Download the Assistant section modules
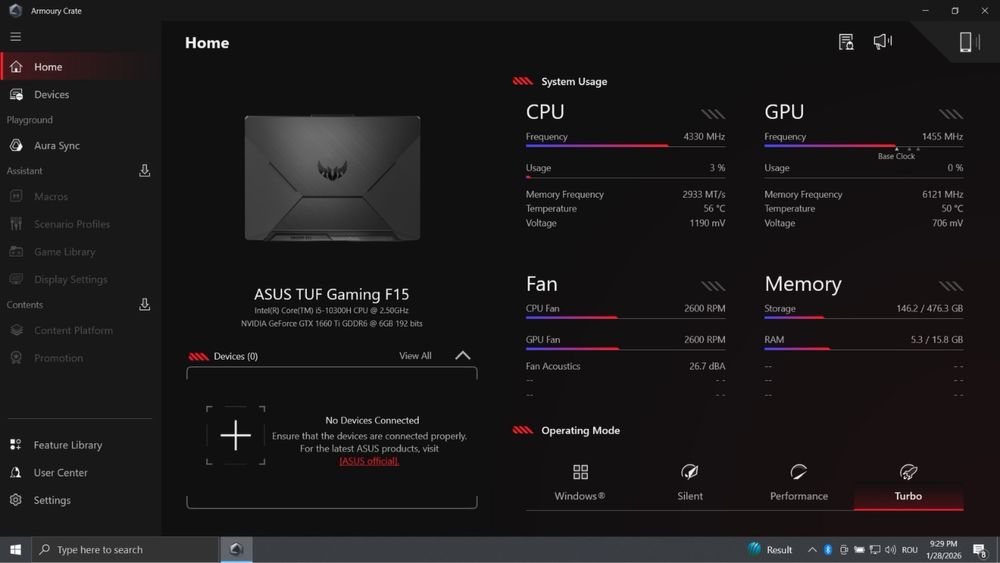 click(145, 171)
